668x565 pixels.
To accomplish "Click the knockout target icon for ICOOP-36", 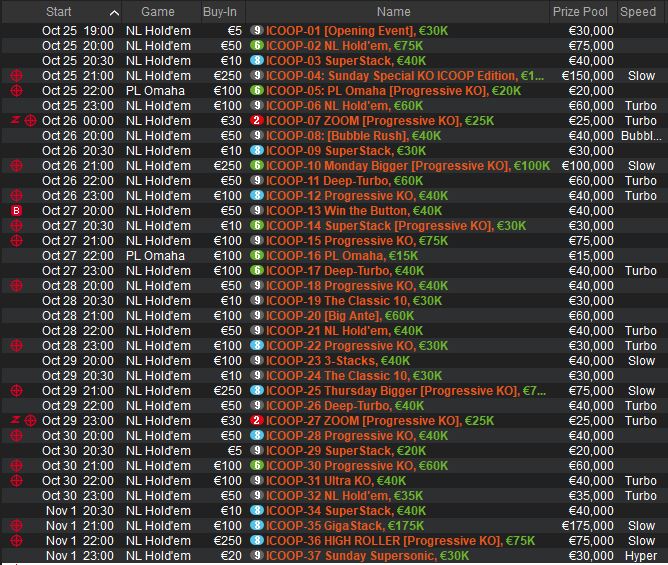I will click(x=16, y=541).
